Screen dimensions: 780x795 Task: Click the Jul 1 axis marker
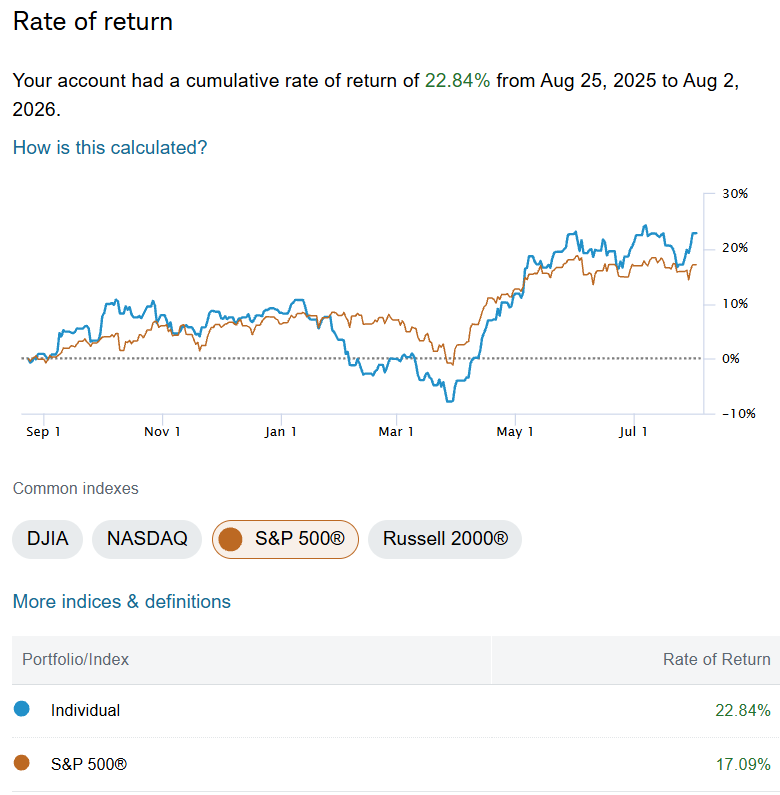click(633, 431)
